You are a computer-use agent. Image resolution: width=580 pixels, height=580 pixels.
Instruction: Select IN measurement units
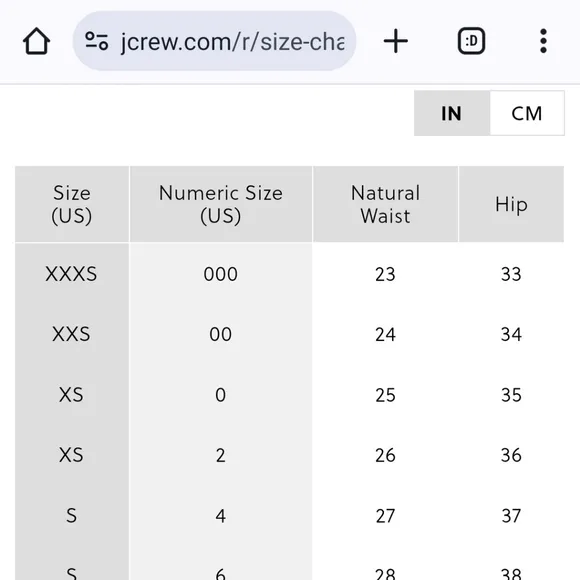pyautogui.click(x=452, y=113)
